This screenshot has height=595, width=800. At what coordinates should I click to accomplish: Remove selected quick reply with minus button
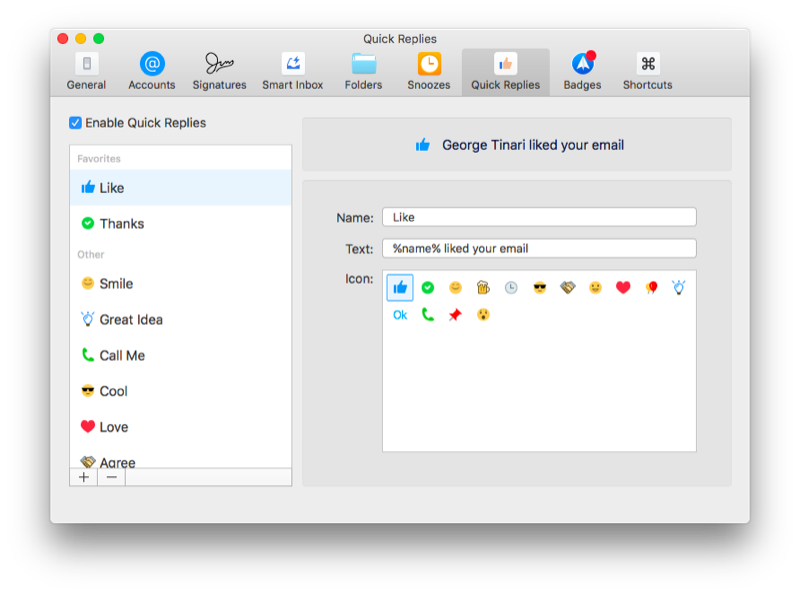tap(111, 477)
